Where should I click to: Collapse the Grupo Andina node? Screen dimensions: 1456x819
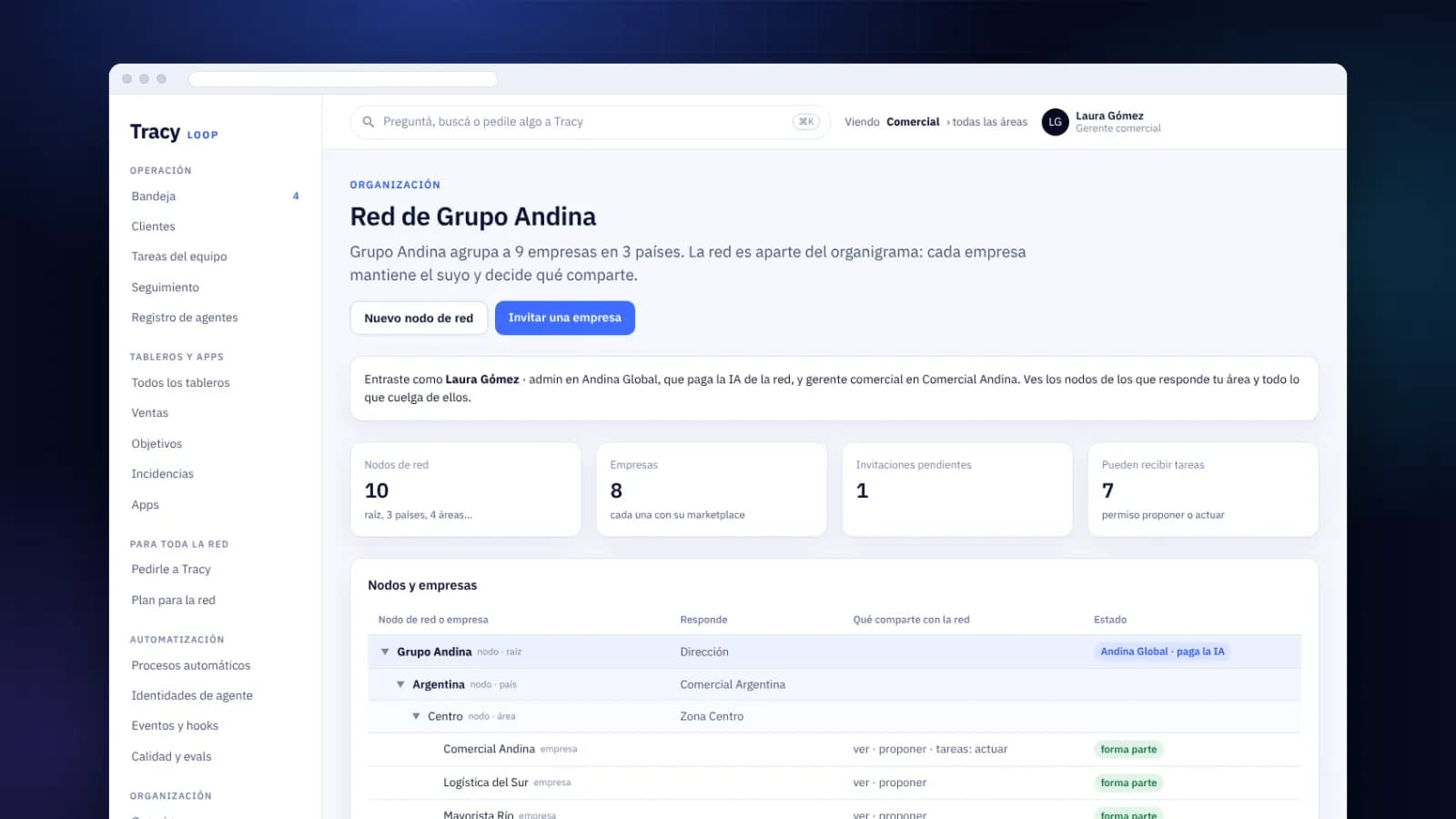385,652
